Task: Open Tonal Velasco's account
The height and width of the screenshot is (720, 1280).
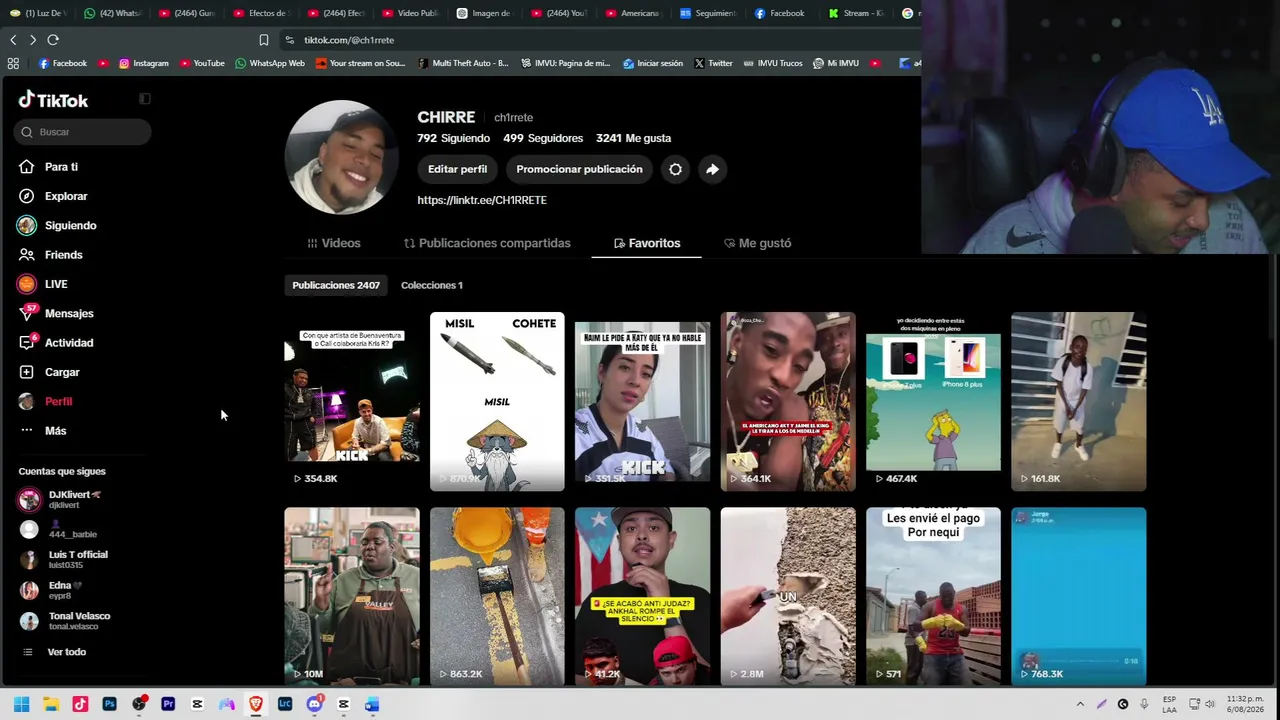Action: pyautogui.click(x=64, y=621)
